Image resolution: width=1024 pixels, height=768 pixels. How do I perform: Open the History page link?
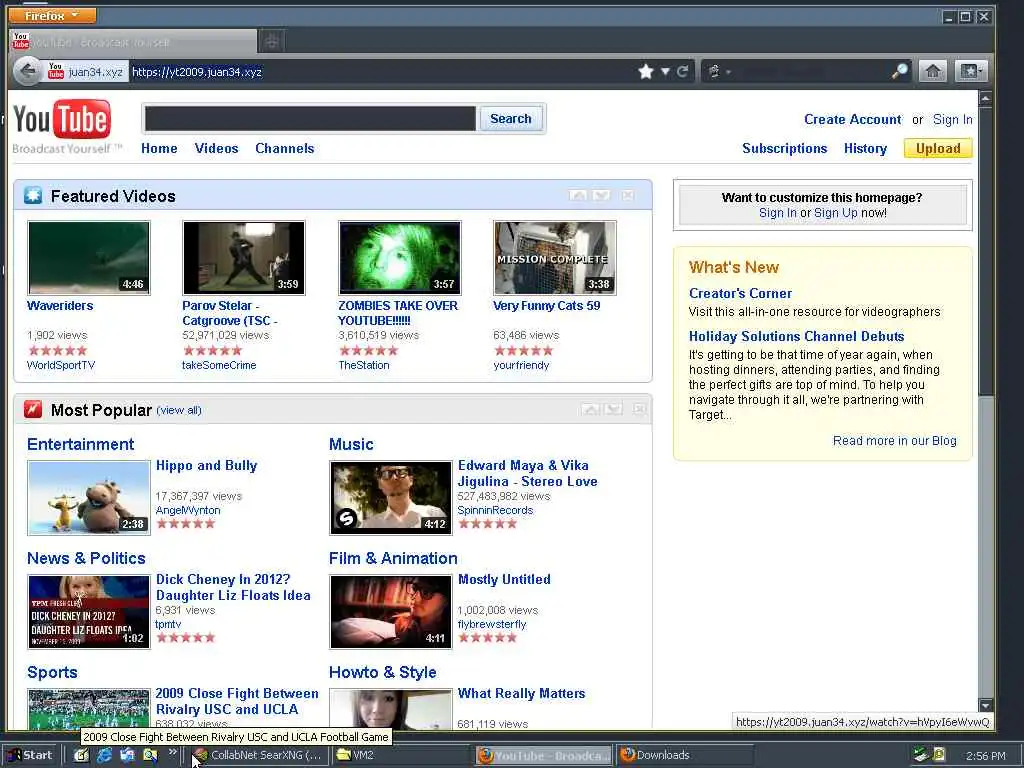click(x=865, y=148)
